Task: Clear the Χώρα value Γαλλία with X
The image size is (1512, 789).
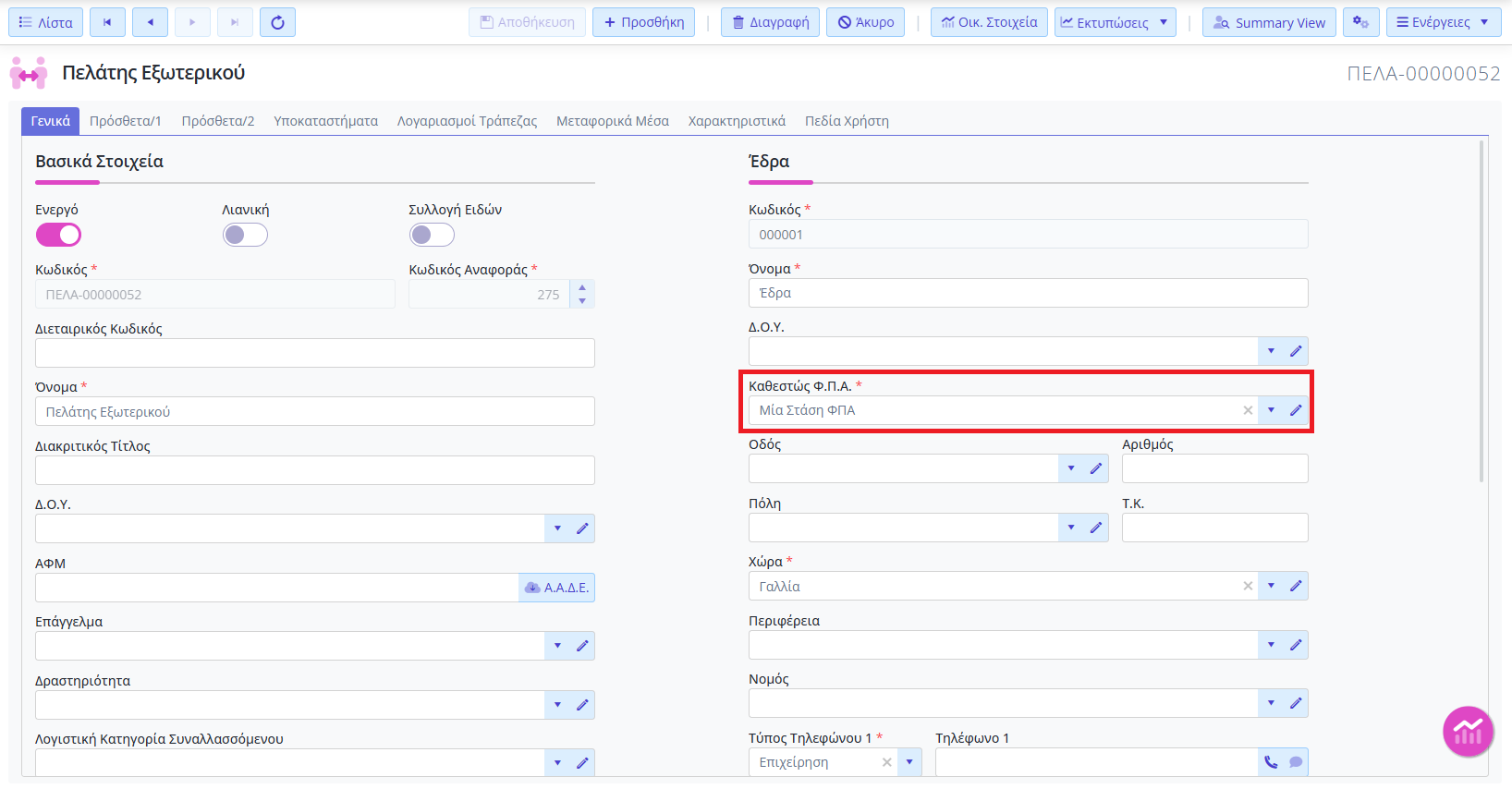Action: (x=1248, y=586)
